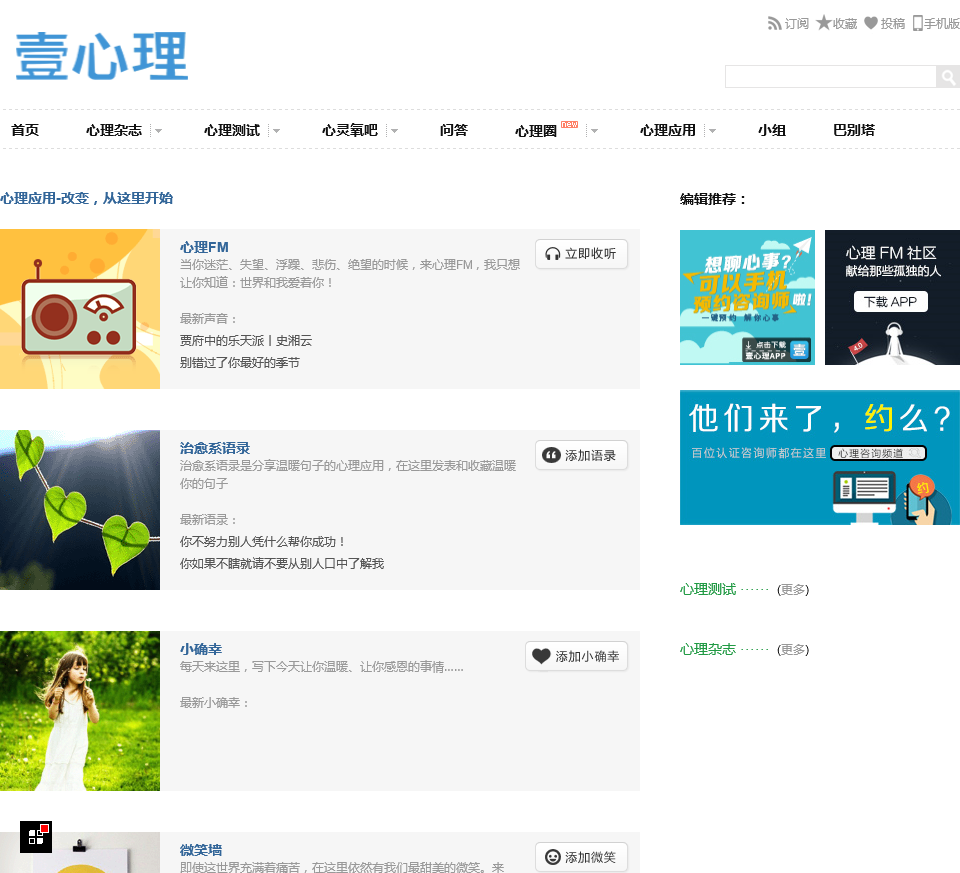Open the 治愈系语录 title link
The image size is (960, 873).
pyautogui.click(x=215, y=448)
